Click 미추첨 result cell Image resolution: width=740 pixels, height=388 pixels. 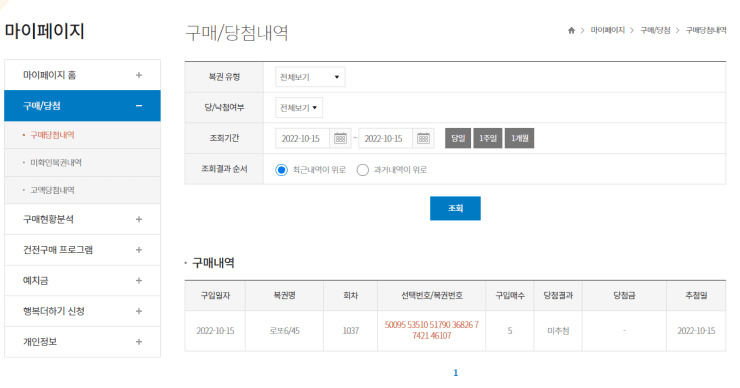click(558, 331)
